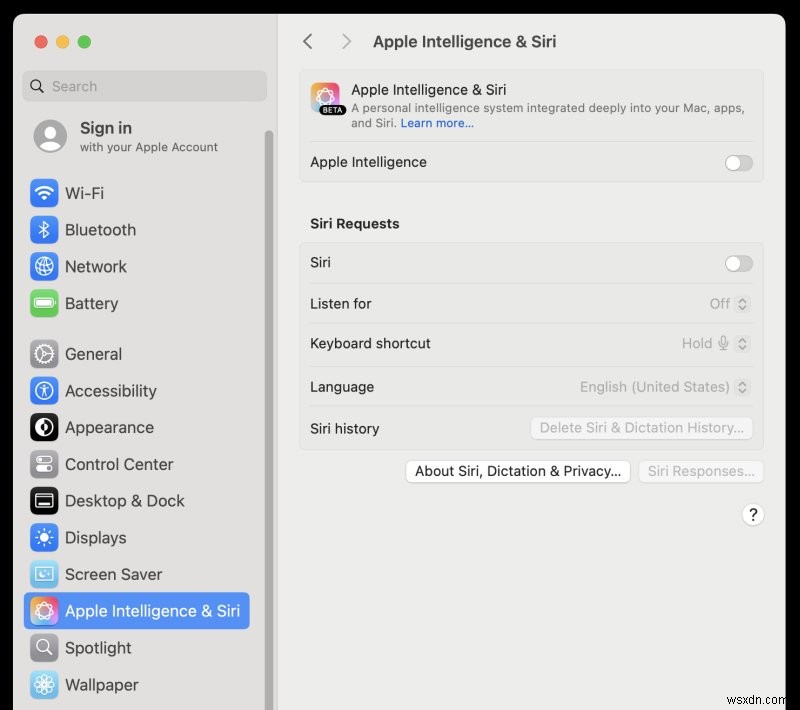Viewport: 800px width, 710px height.
Task: Open Battery via the green icon
Action: pyautogui.click(x=44, y=303)
